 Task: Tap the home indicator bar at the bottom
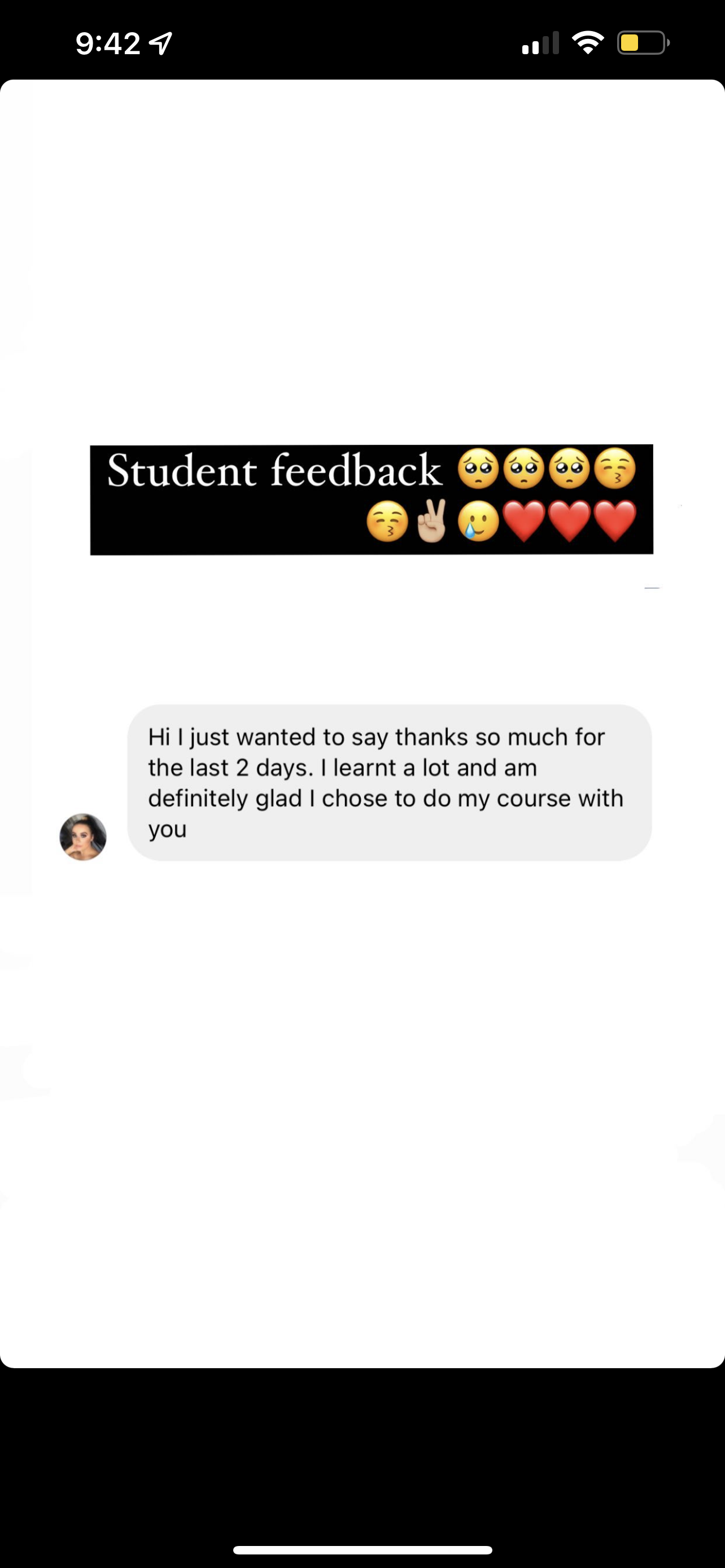(363, 1551)
